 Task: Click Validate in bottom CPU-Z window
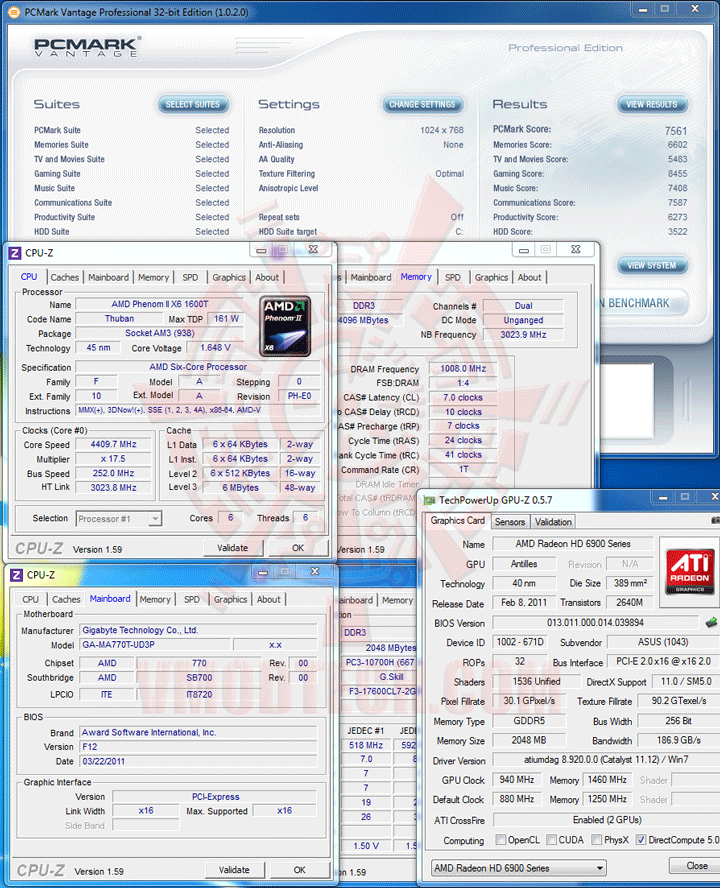tap(235, 869)
